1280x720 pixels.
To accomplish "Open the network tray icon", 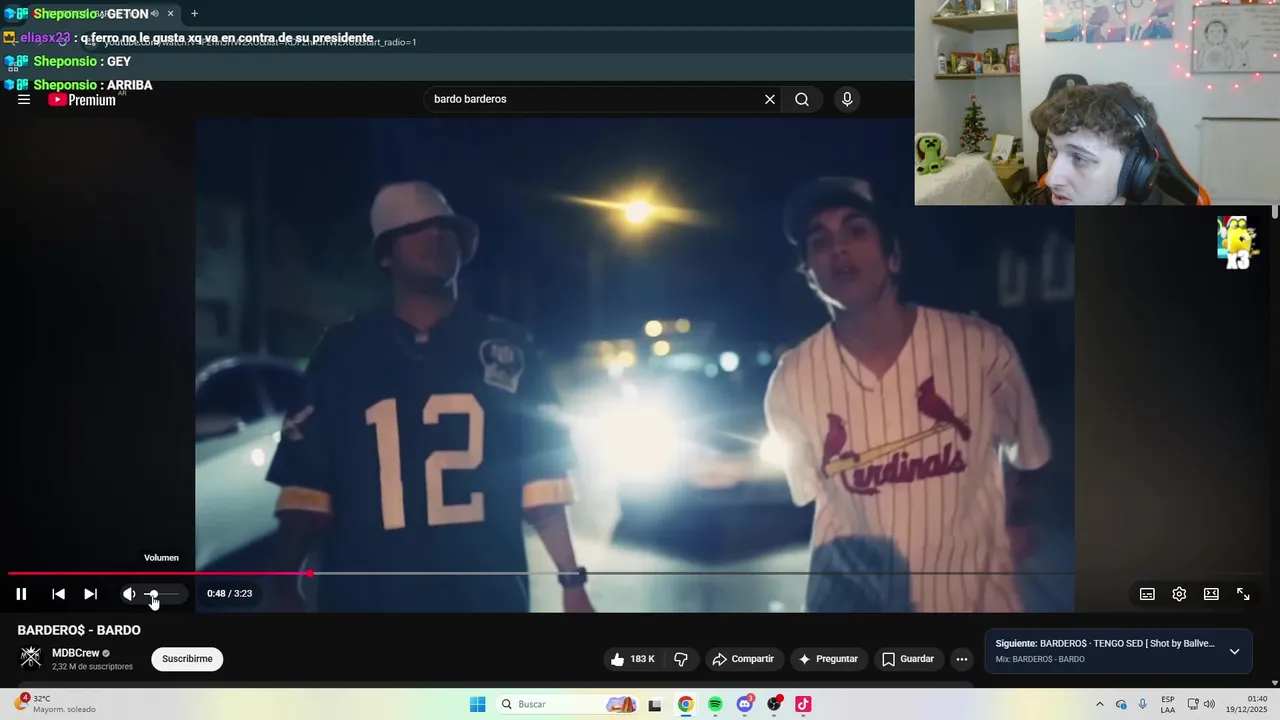I will click(x=1193, y=704).
